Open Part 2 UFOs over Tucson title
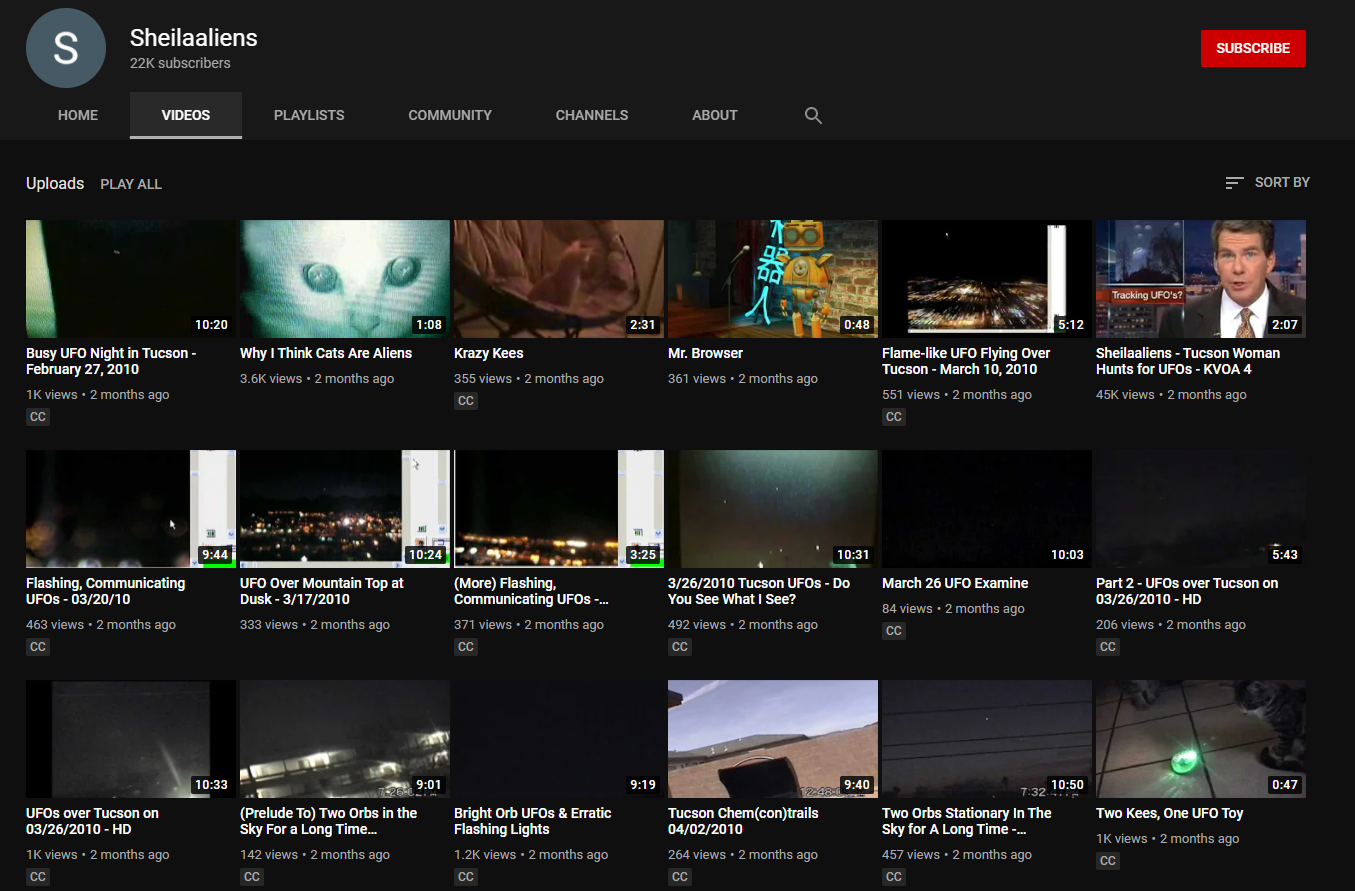The height and width of the screenshot is (891, 1355). pos(1187,591)
